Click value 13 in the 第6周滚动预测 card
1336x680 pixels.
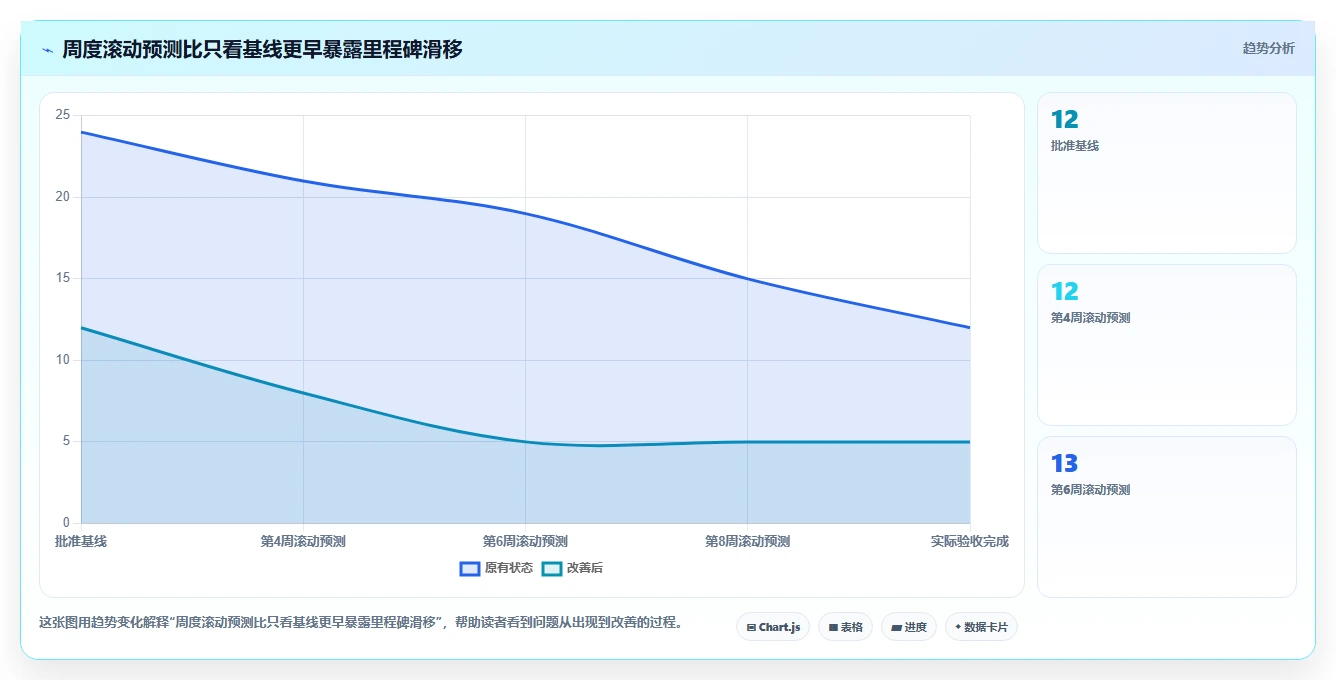click(1065, 464)
